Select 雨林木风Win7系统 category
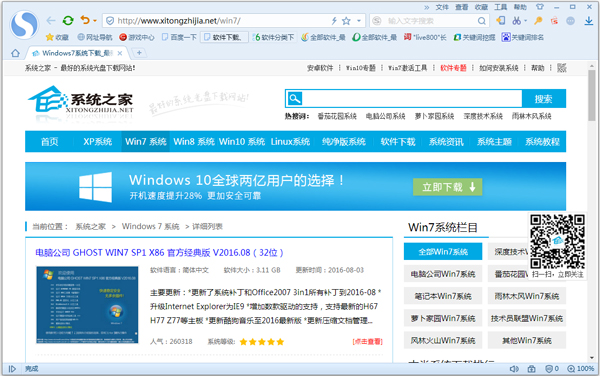 pyautogui.click(x=527, y=296)
